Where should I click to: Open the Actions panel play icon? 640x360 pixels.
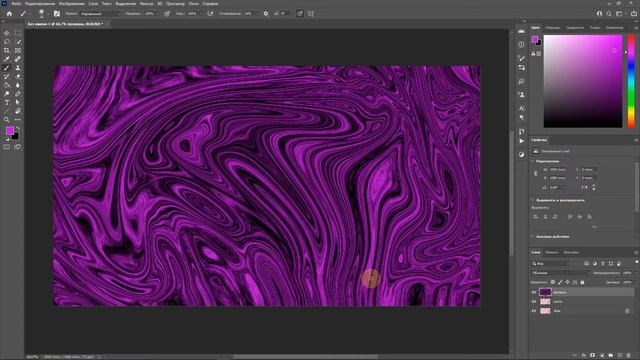click(x=522, y=141)
